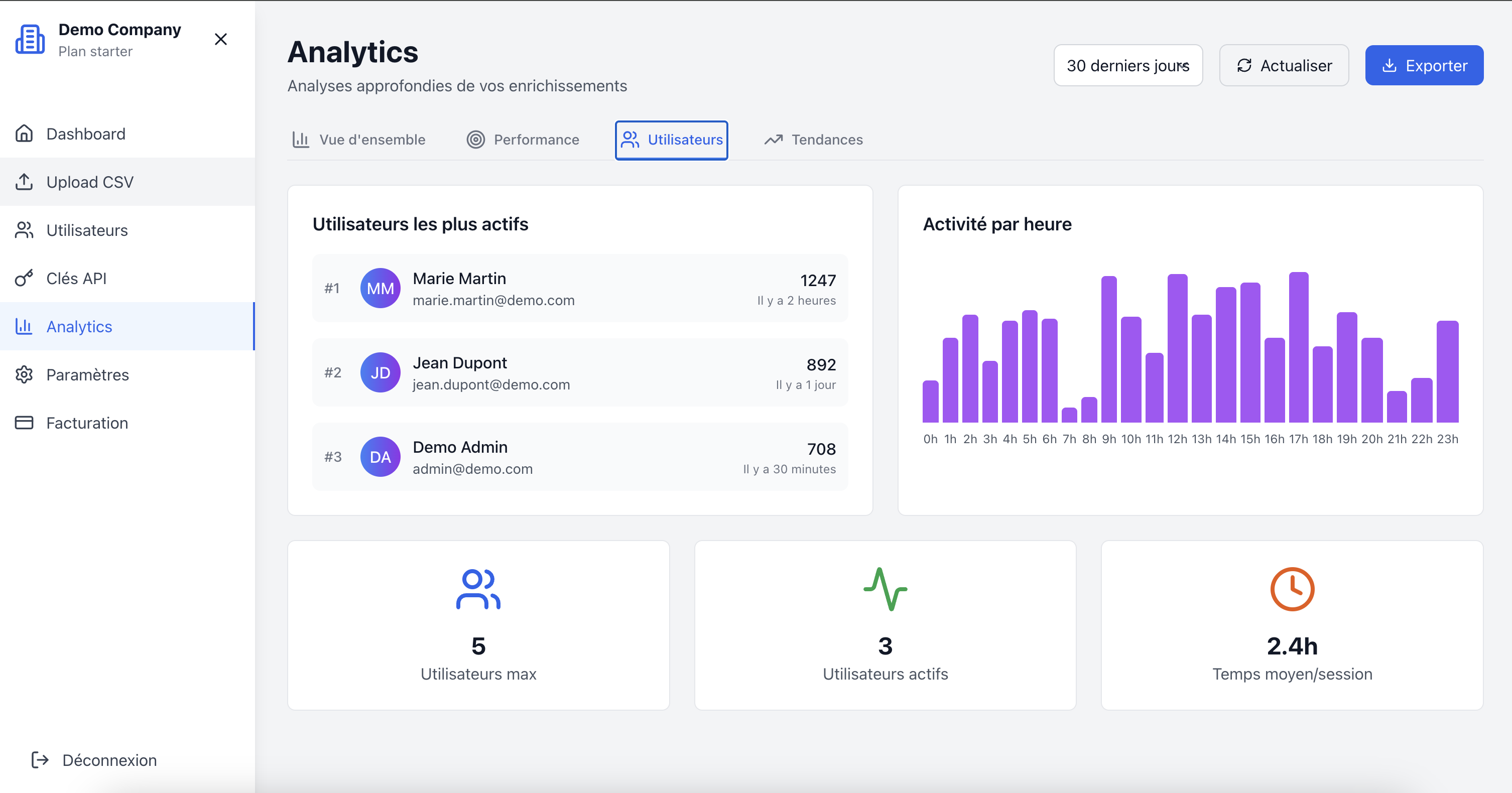The height and width of the screenshot is (793, 1512).
Task: Click the Clés API key icon
Action: (x=24, y=278)
